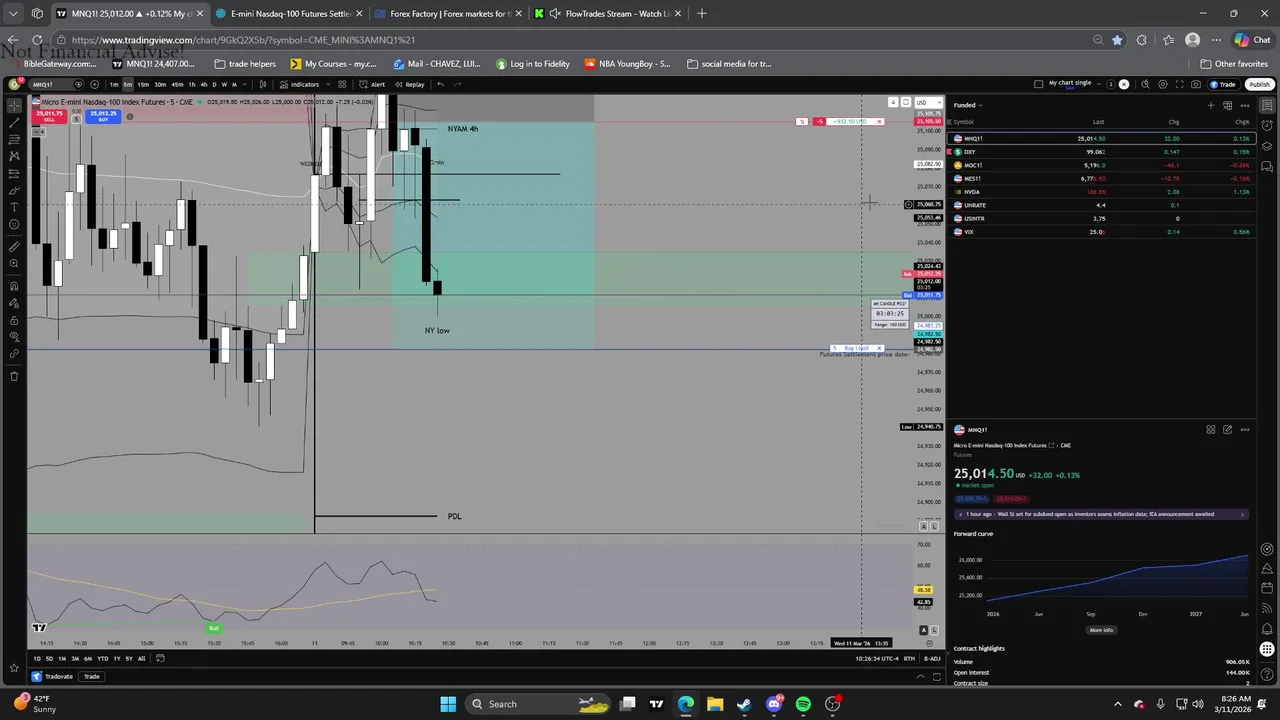
Task: Select the All date range
Action: pyautogui.click(x=142, y=658)
